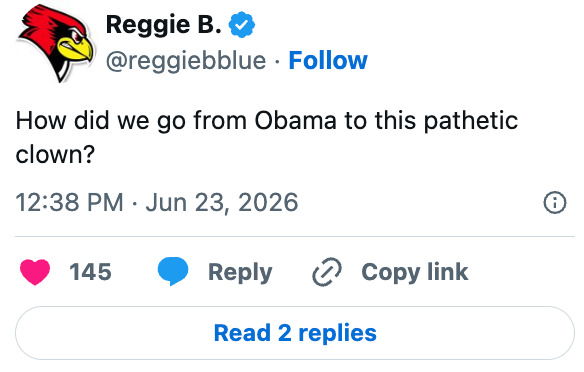Open the @reggiebblue handle link

(186, 61)
